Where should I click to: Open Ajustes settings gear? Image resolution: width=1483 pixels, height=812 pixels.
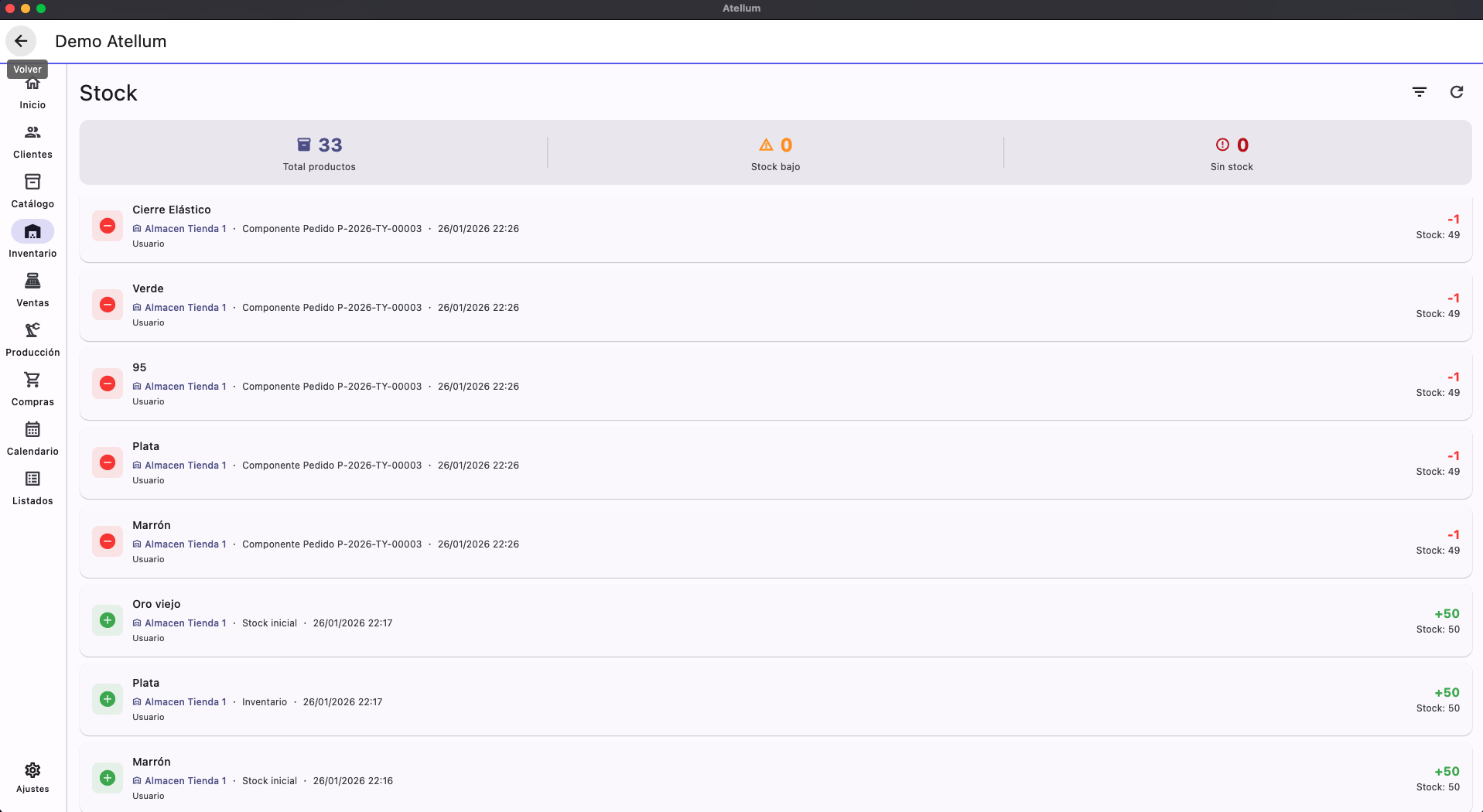point(32,777)
